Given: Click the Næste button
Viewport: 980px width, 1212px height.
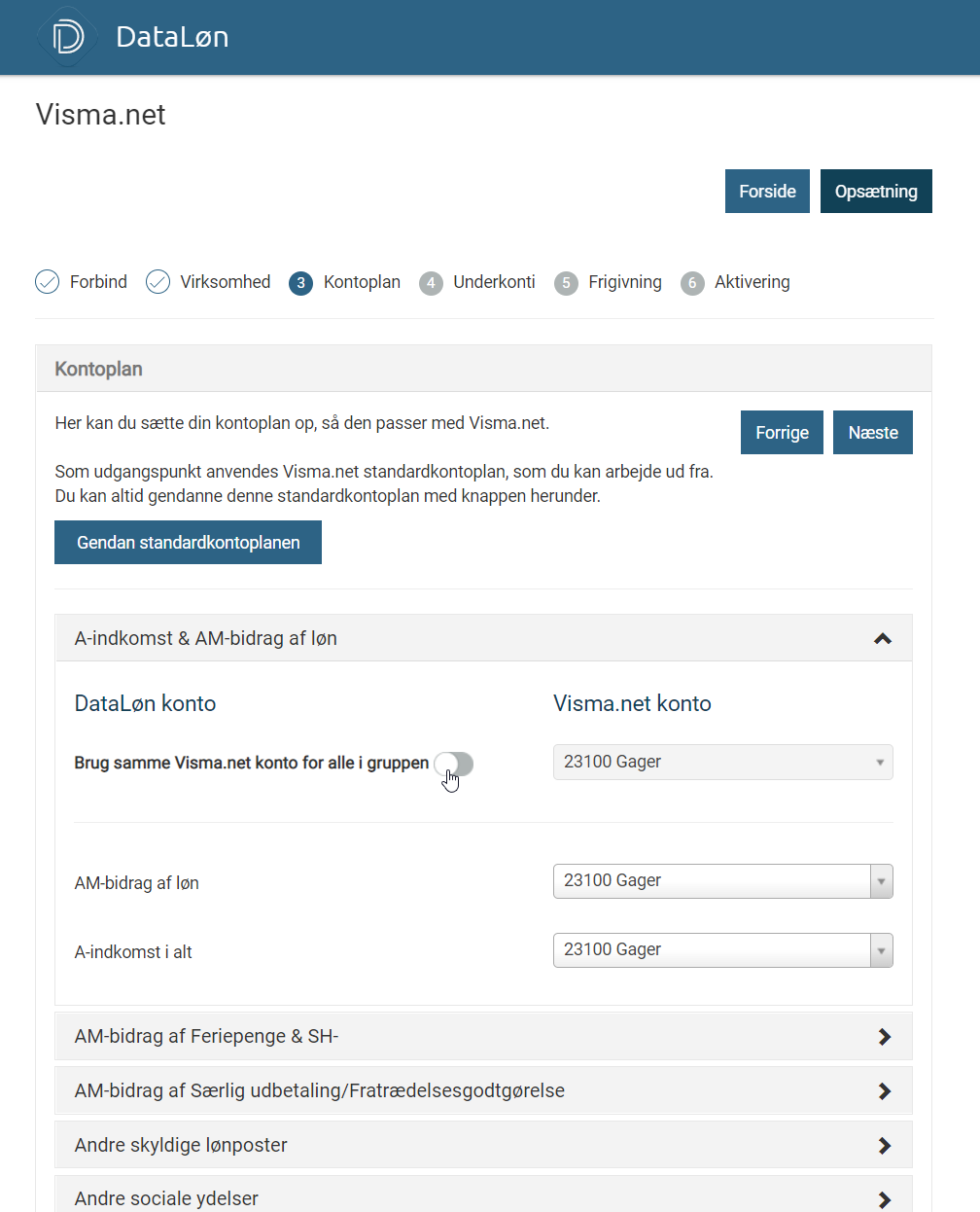Looking at the screenshot, I should click(x=872, y=433).
